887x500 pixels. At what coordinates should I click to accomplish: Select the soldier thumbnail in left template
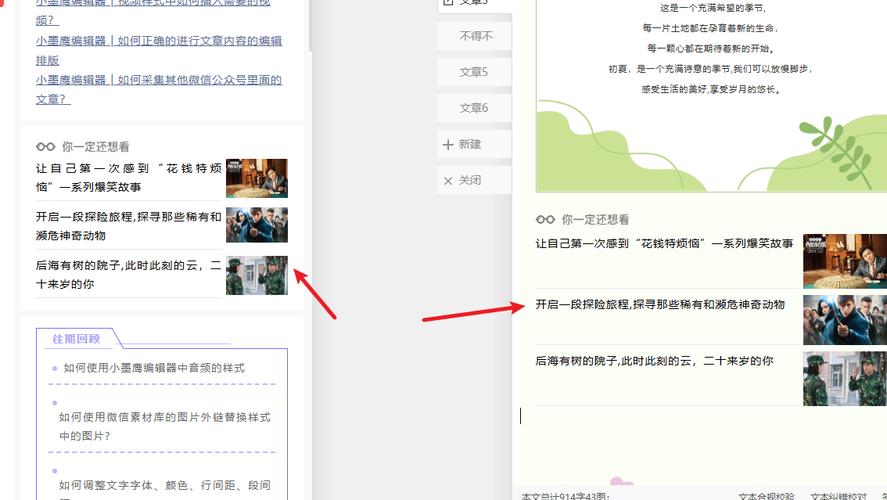[257, 275]
